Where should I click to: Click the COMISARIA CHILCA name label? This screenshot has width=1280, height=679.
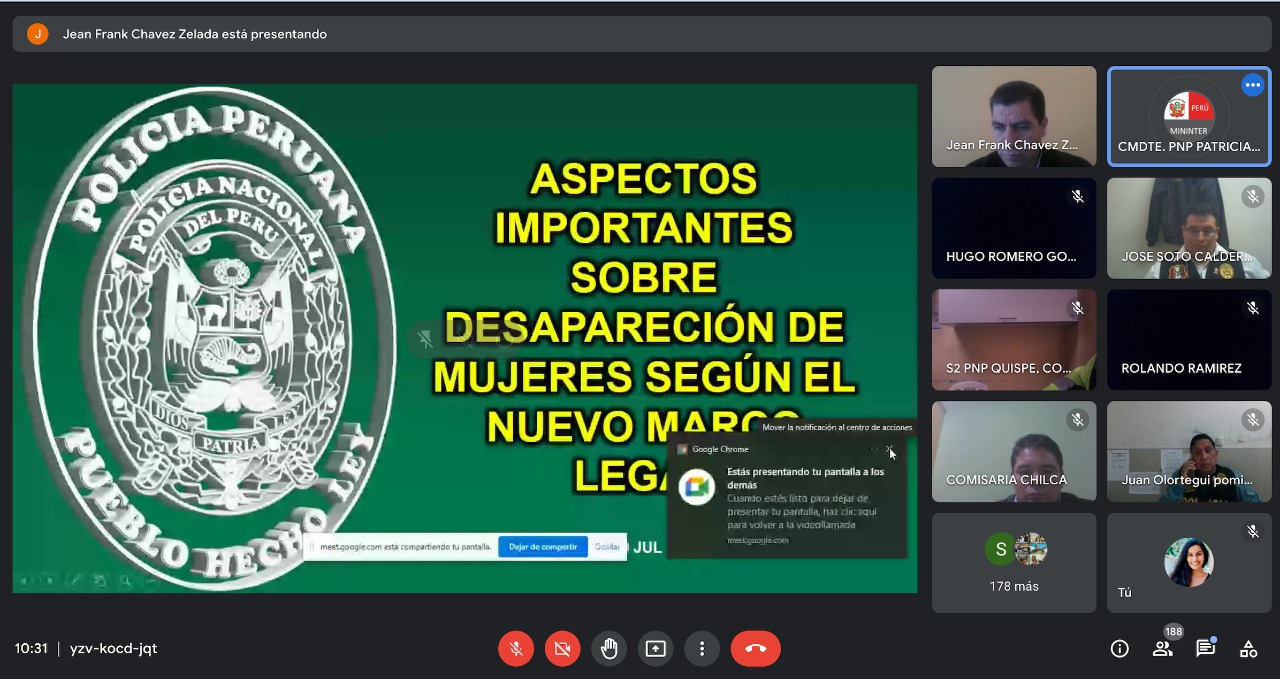[1006, 480]
